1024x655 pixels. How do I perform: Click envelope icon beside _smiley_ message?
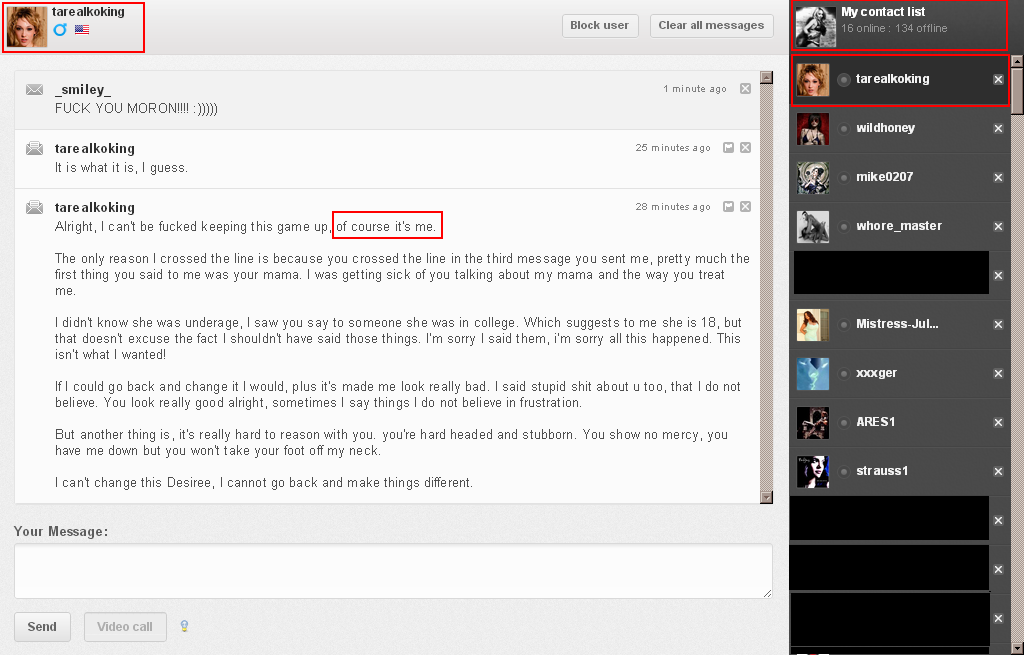(x=35, y=89)
